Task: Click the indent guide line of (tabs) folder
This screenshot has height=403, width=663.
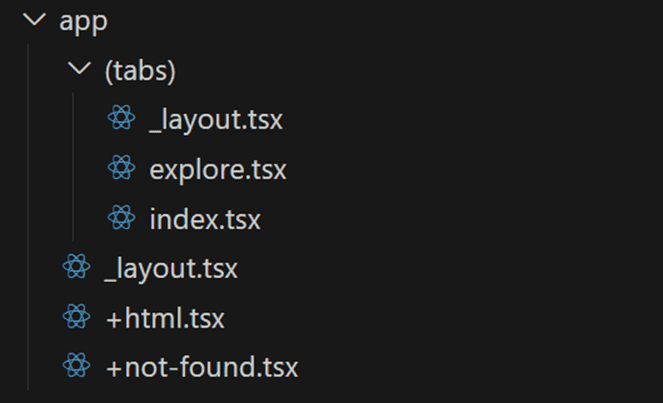Action: tap(73, 167)
